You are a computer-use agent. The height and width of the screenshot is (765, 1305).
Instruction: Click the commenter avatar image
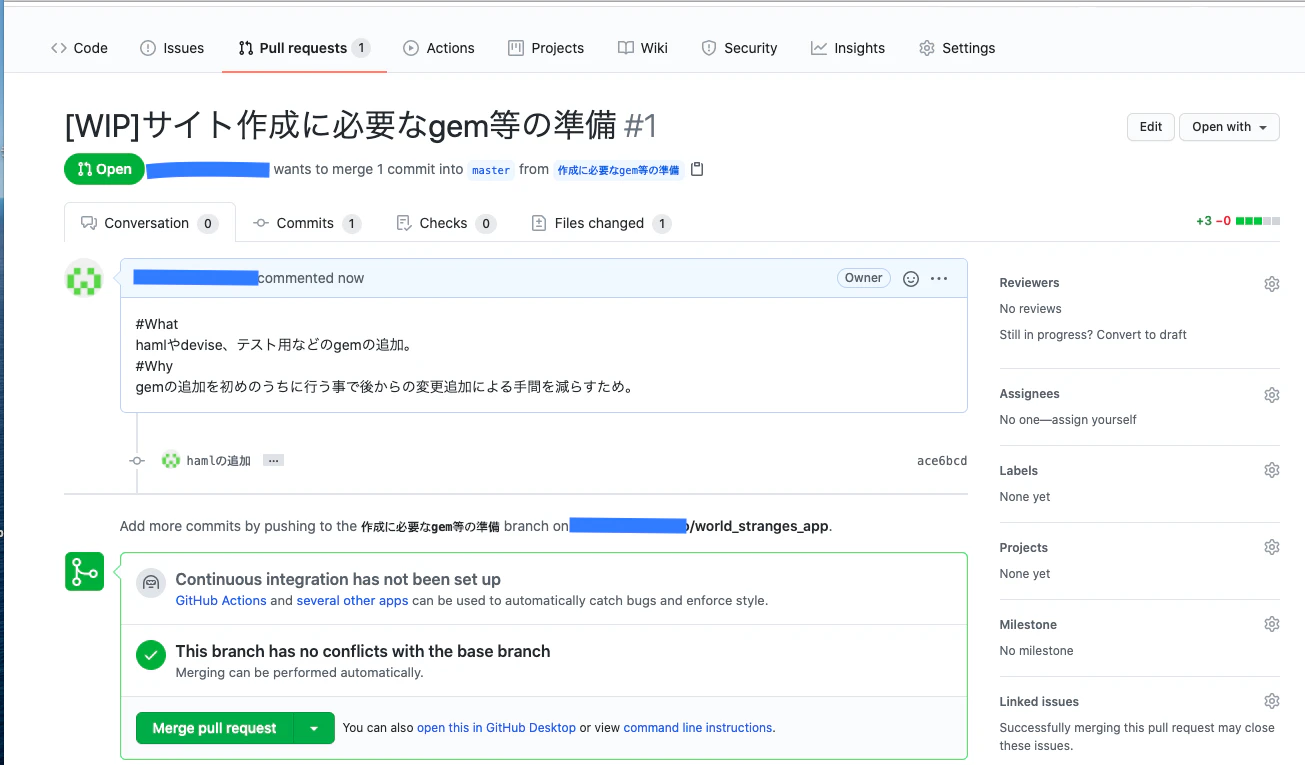click(84, 278)
